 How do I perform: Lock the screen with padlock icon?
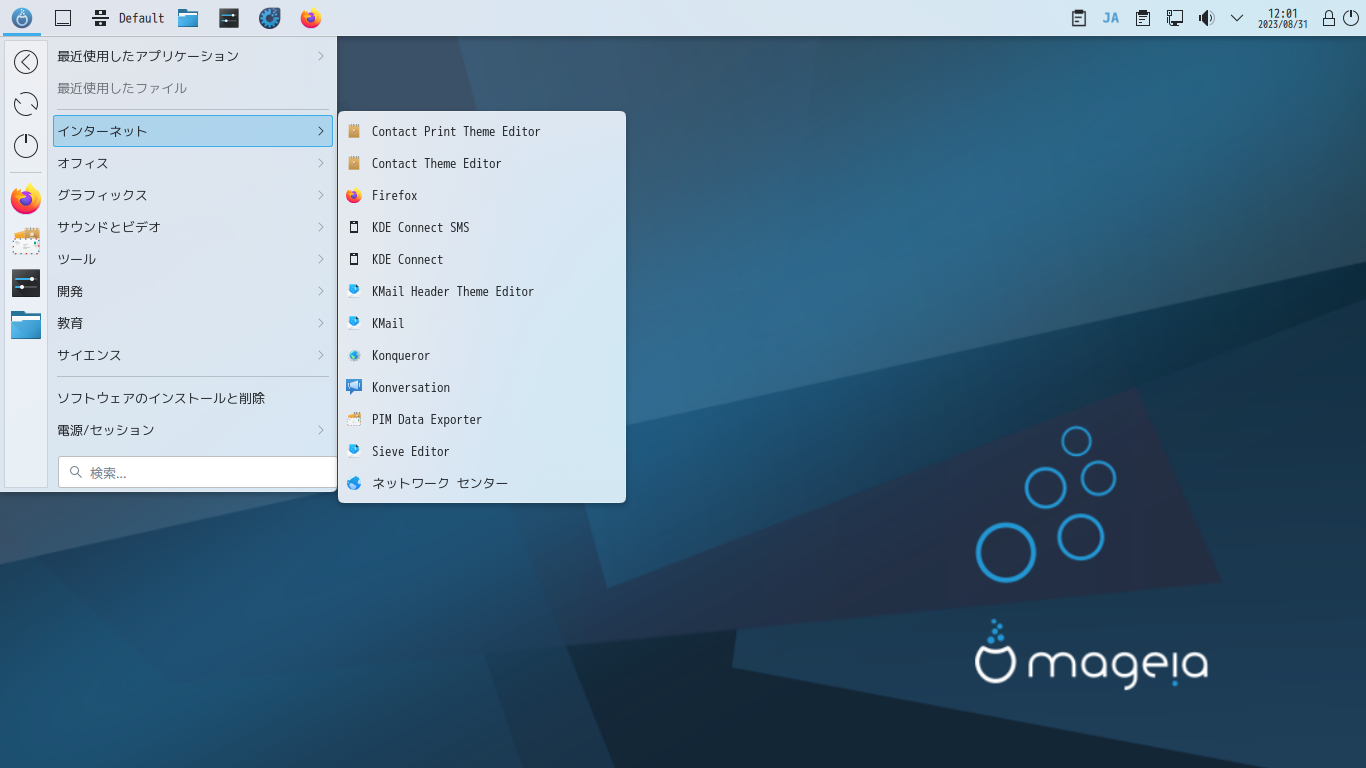click(x=1329, y=18)
